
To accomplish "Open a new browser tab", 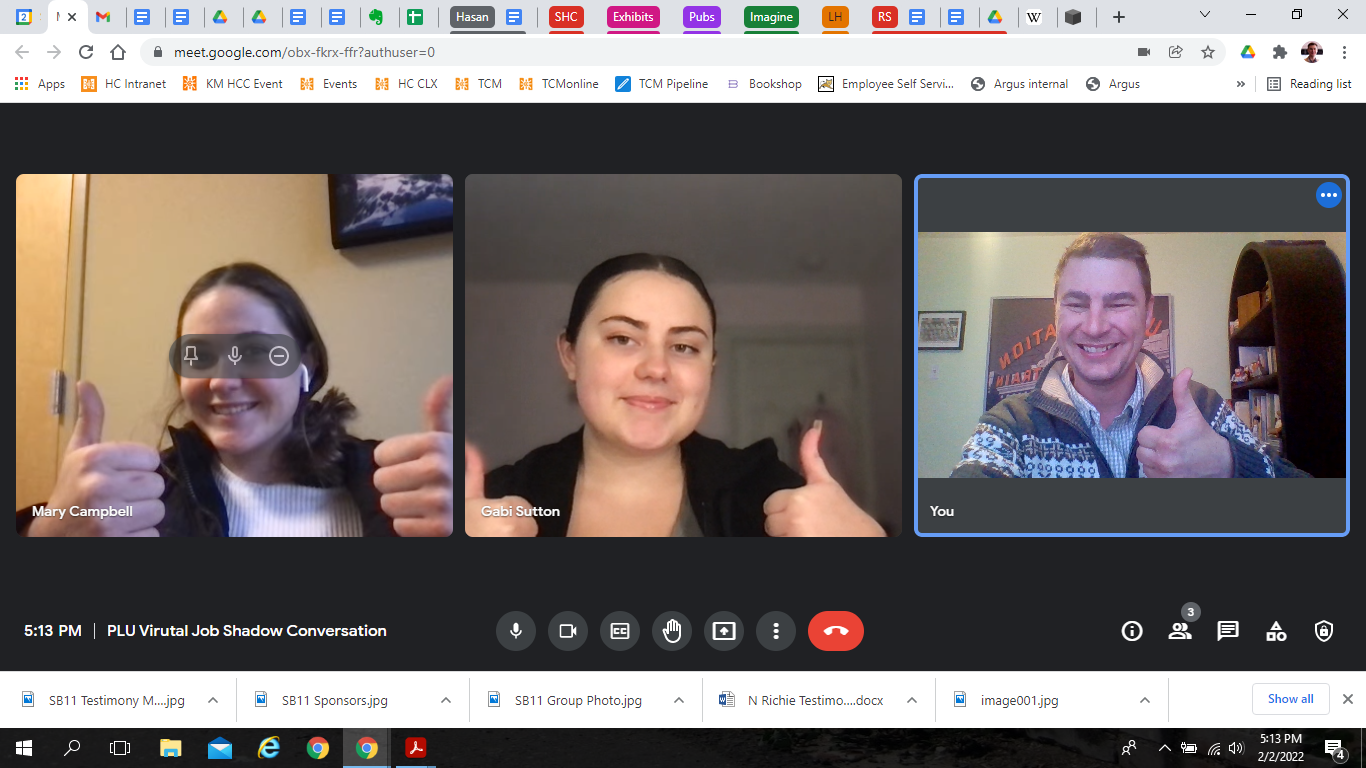I will coord(1119,17).
